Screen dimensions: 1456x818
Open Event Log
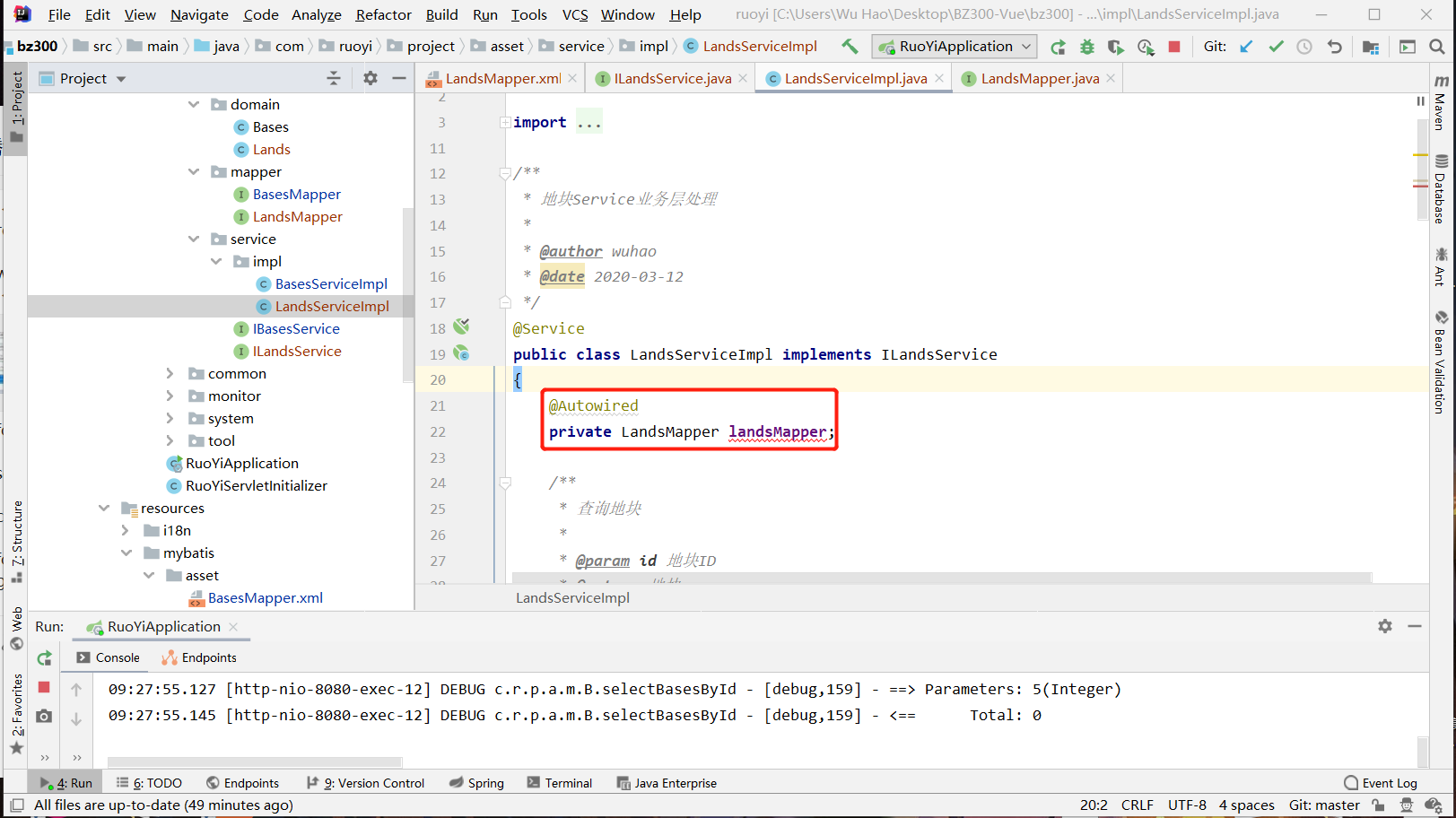[x=1381, y=783]
